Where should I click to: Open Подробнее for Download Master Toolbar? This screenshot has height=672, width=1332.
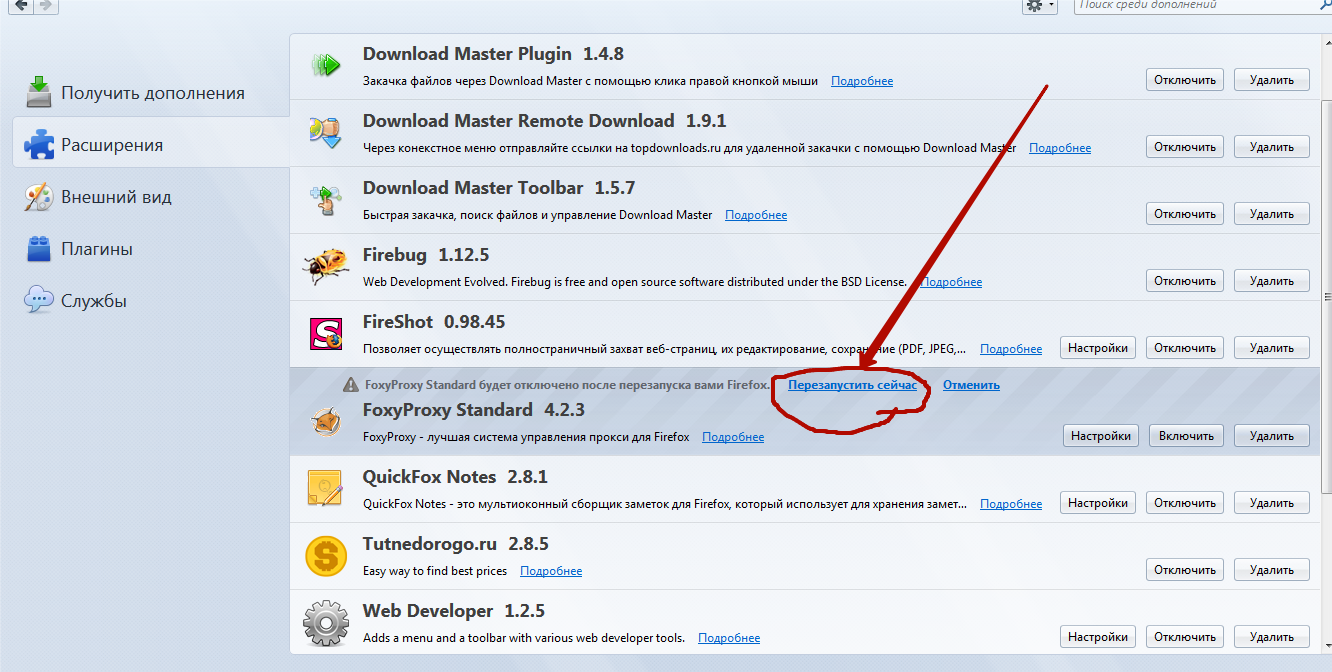coord(756,215)
